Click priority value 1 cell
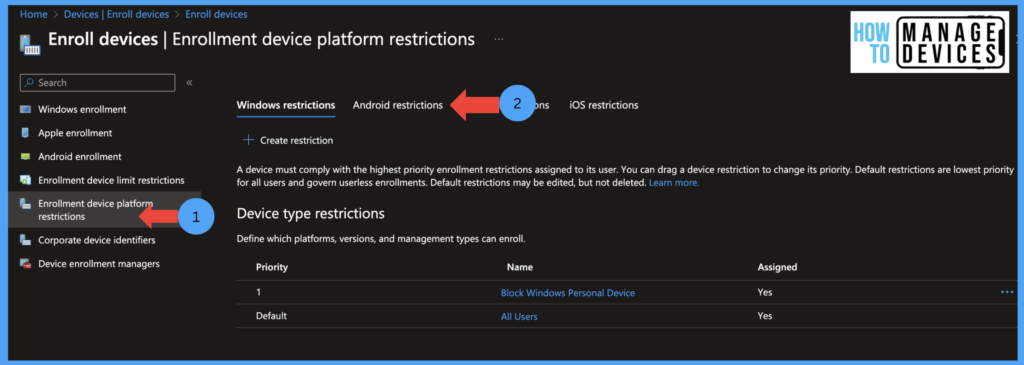The width and height of the screenshot is (1024, 365). 259,293
